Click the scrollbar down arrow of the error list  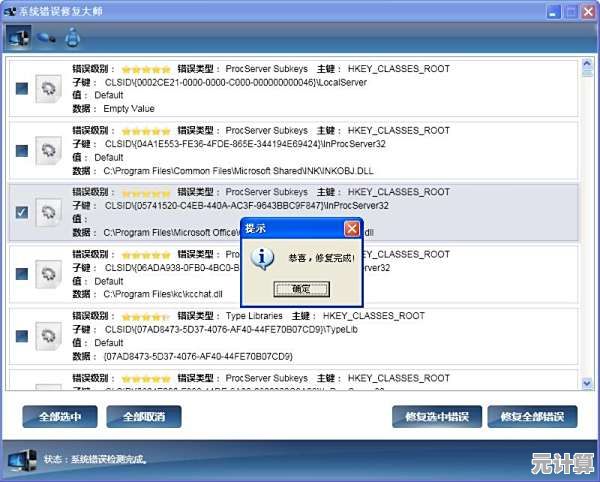click(585, 382)
